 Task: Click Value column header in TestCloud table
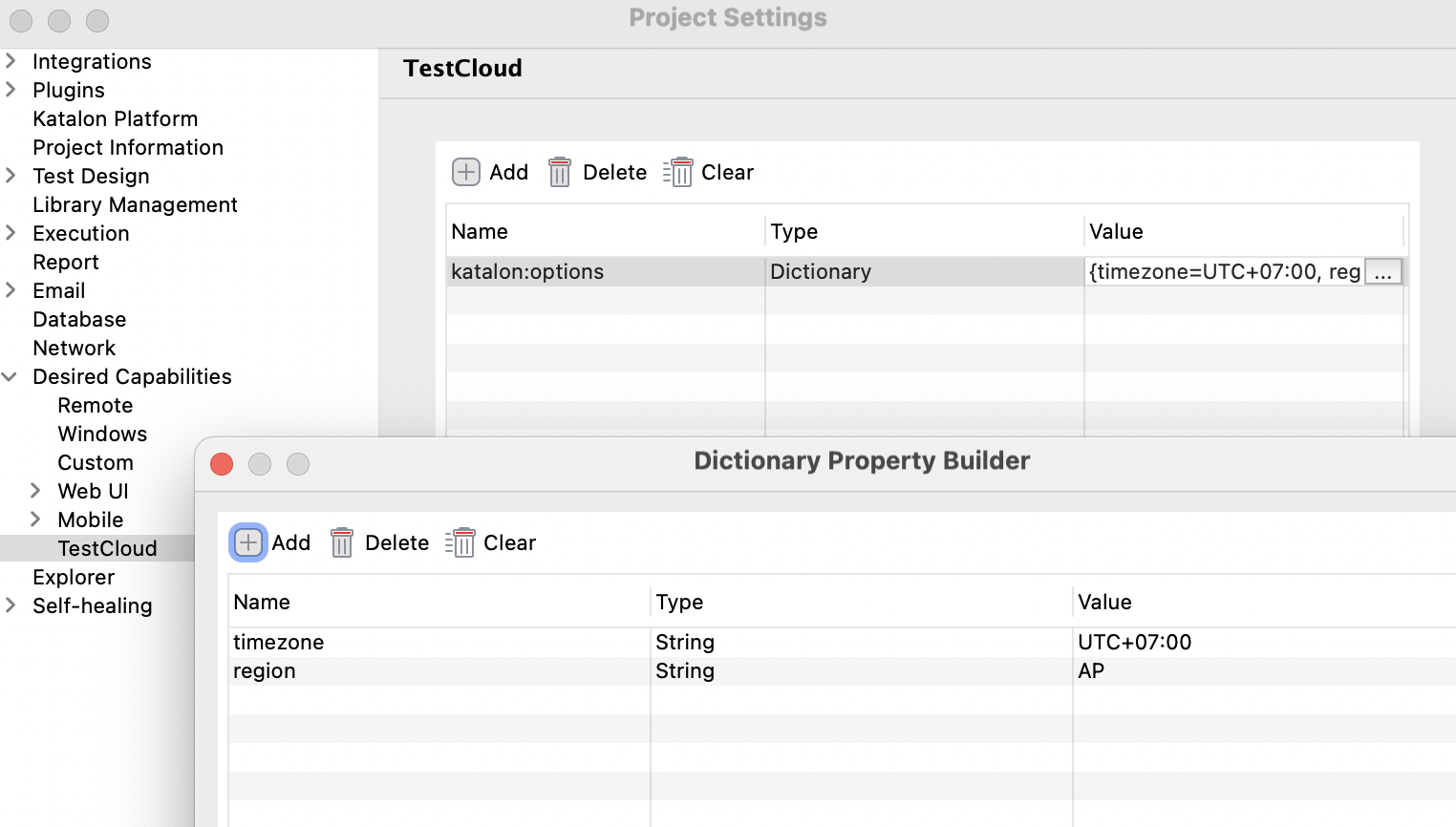click(x=1244, y=231)
